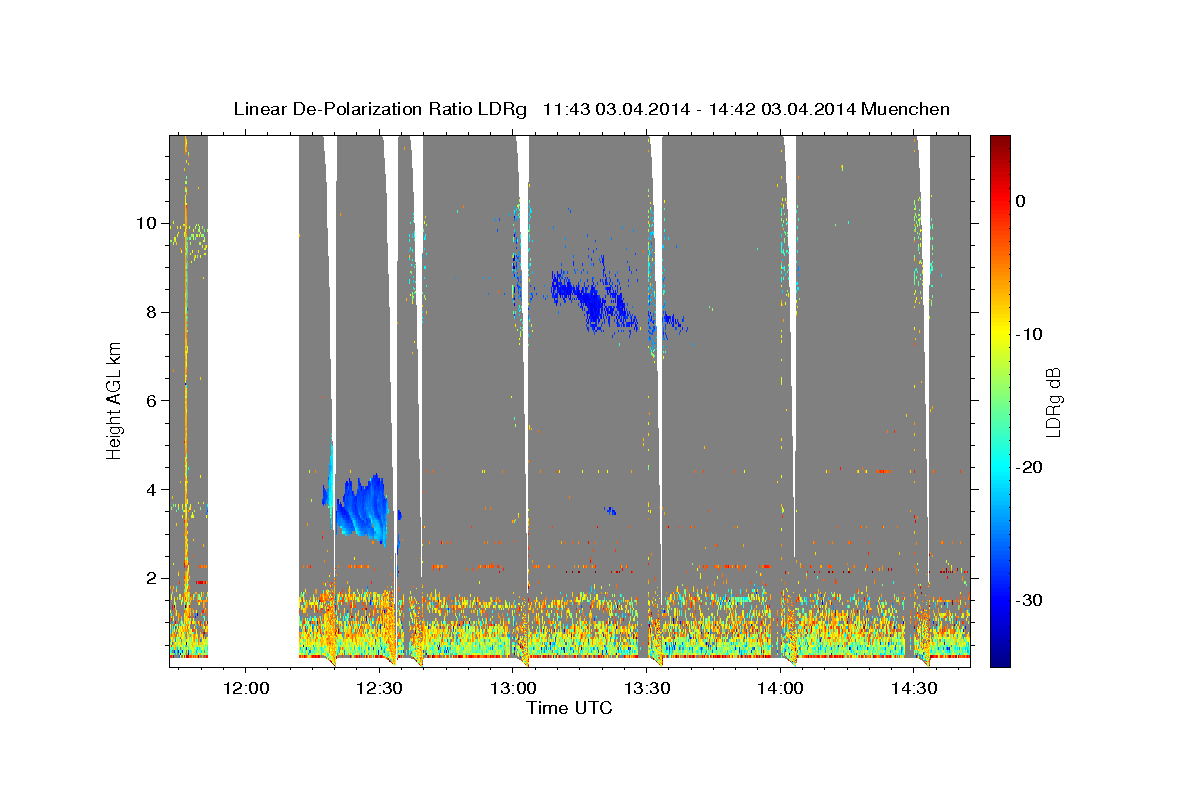This screenshot has height=800, width=1200.
Task: Click the colorbar tick label 0
Action: coord(1021,201)
